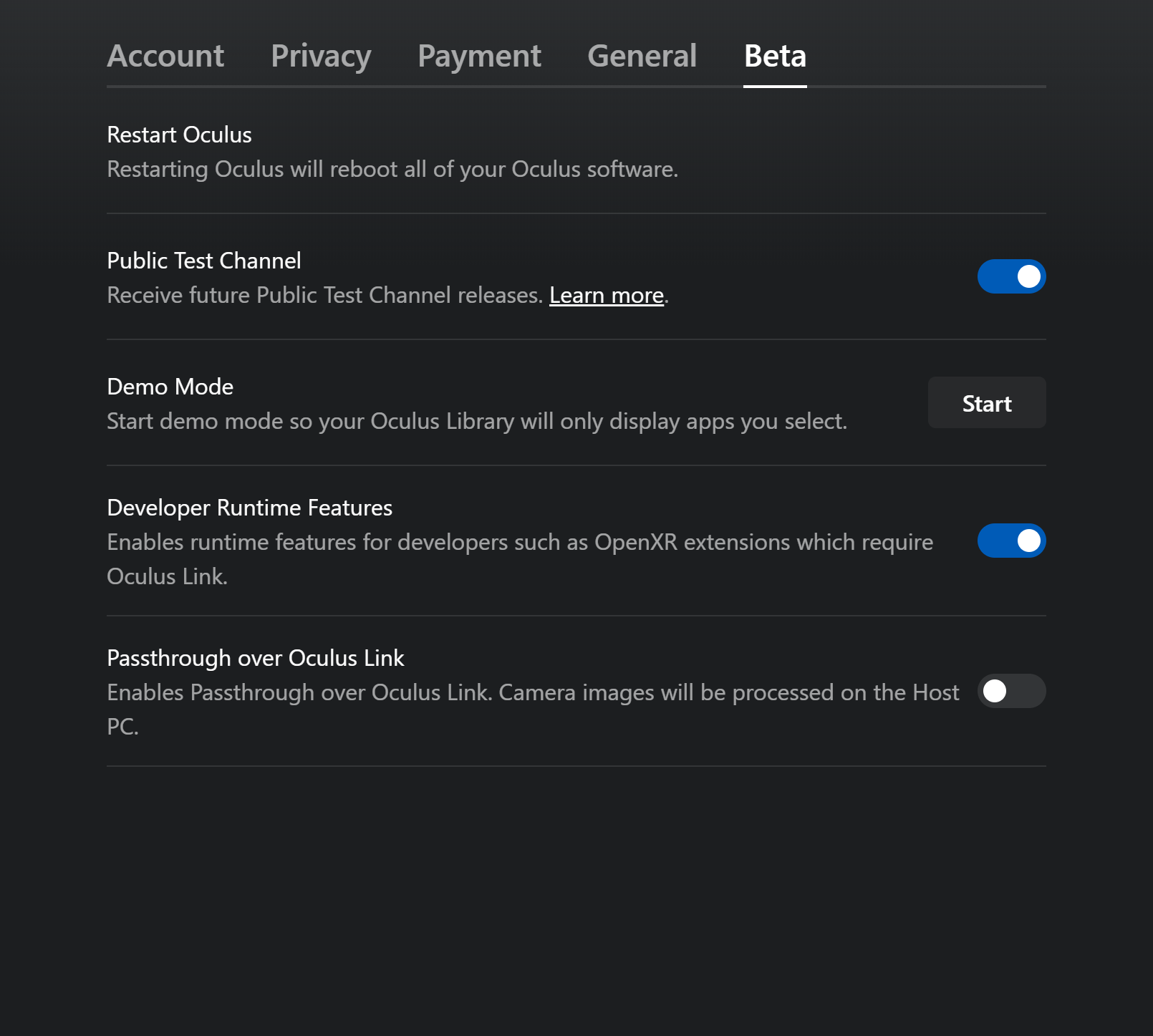Image resolution: width=1153 pixels, height=1036 pixels.
Task: Disable the Public Test Channel toggle
Action: [x=1011, y=276]
